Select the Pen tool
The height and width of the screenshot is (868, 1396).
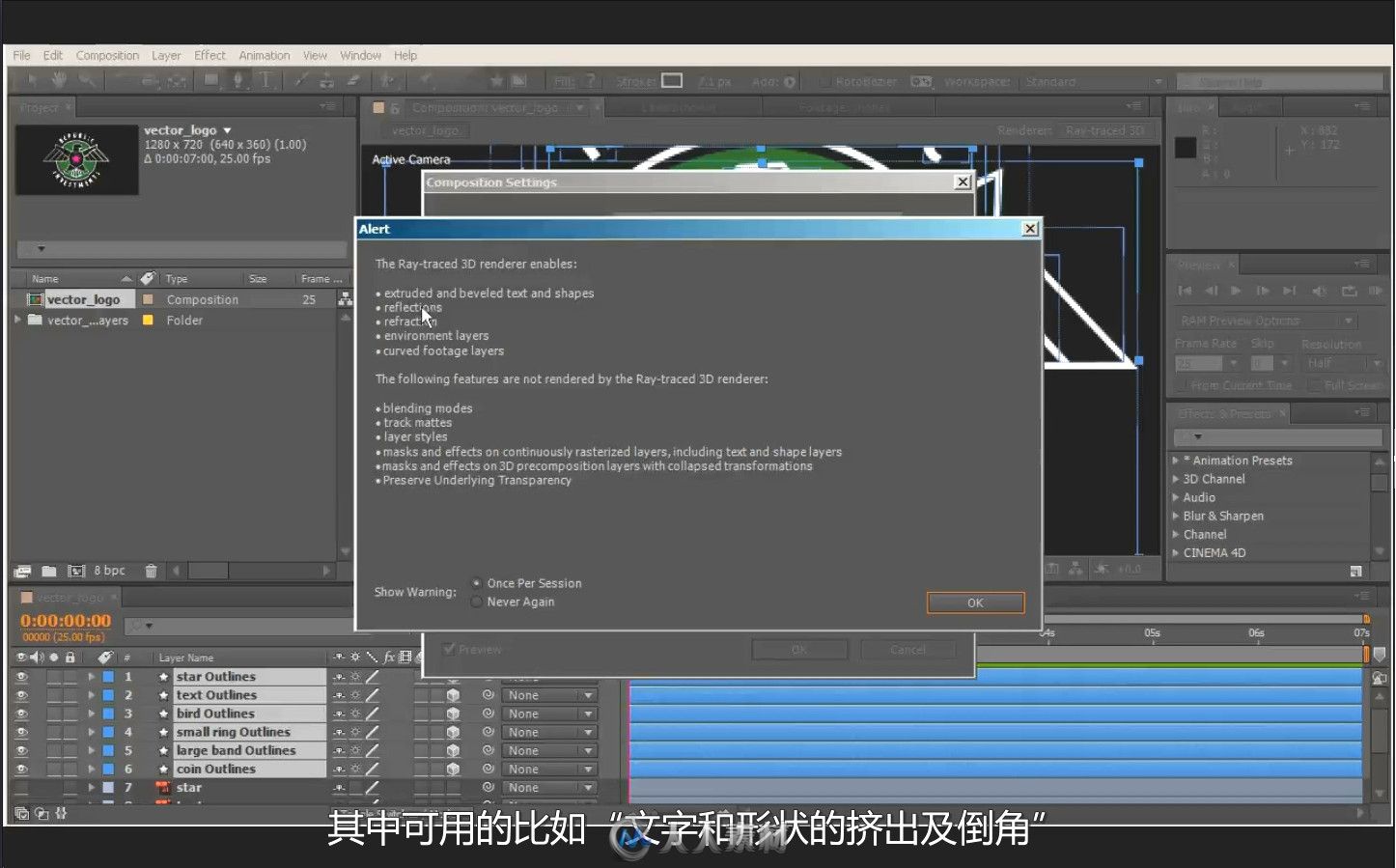(237, 80)
